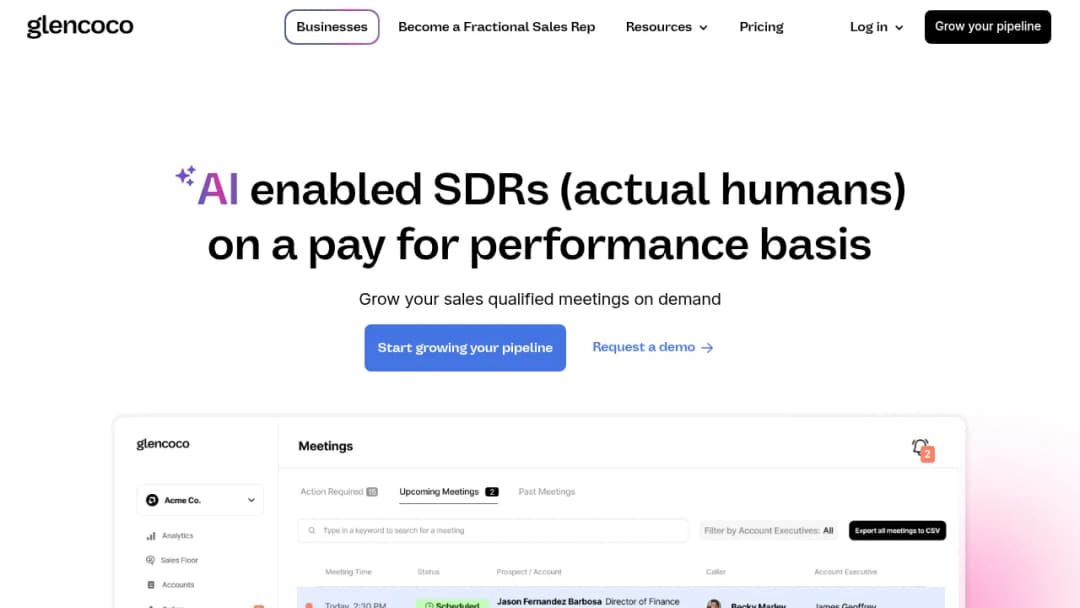This screenshot has height=608, width=1080.
Task: Select the Businesses nav item
Action: pyautogui.click(x=332, y=27)
